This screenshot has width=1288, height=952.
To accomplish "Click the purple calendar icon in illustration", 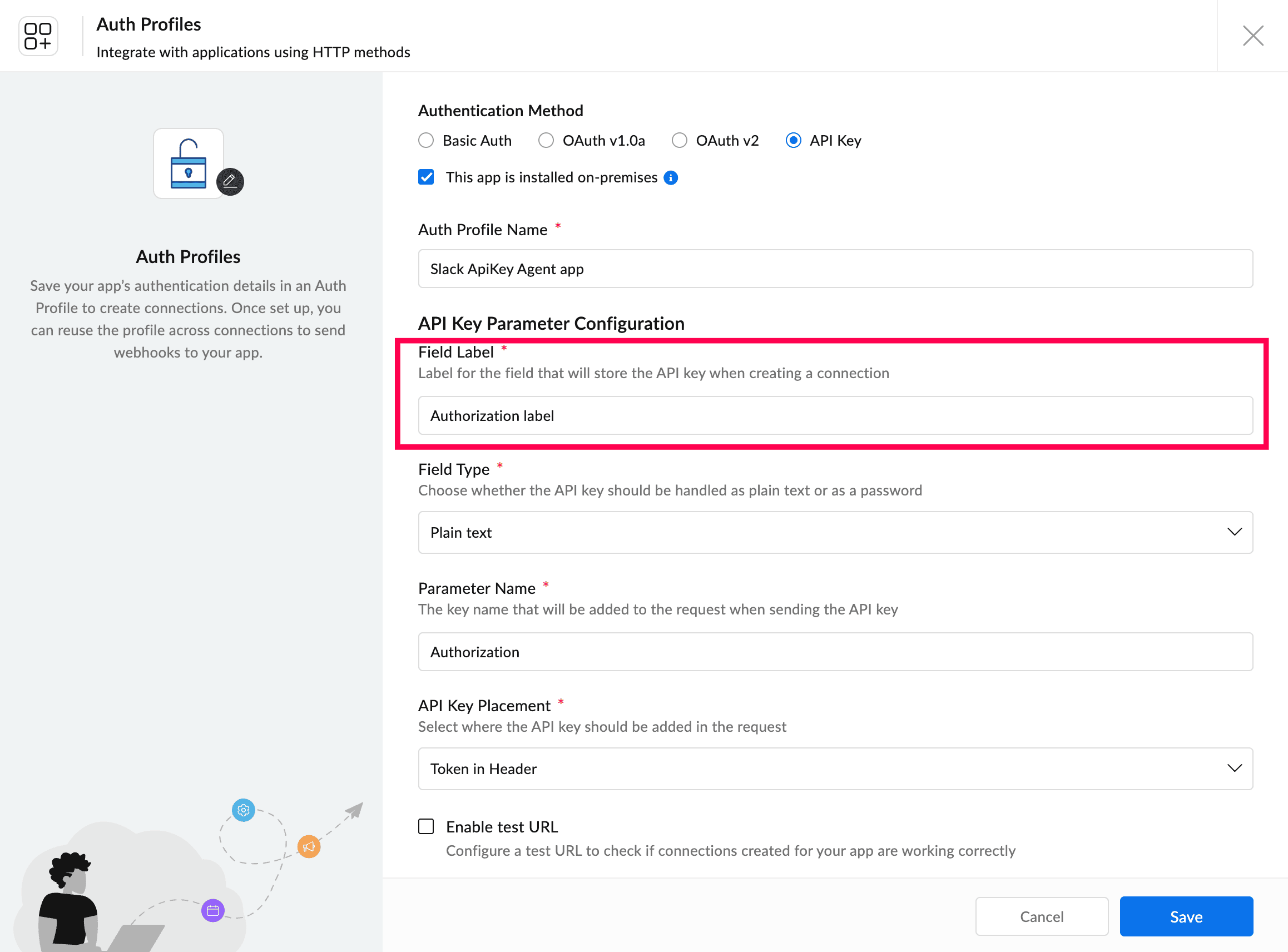I will click(x=212, y=910).
